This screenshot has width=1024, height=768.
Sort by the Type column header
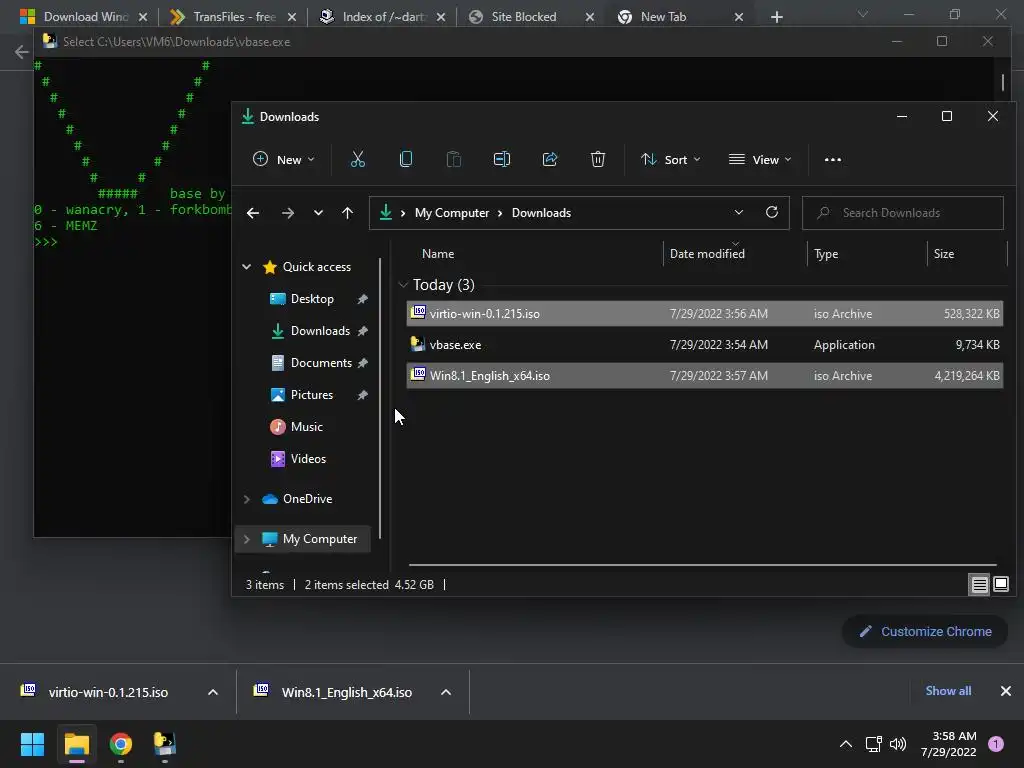pyautogui.click(x=826, y=253)
